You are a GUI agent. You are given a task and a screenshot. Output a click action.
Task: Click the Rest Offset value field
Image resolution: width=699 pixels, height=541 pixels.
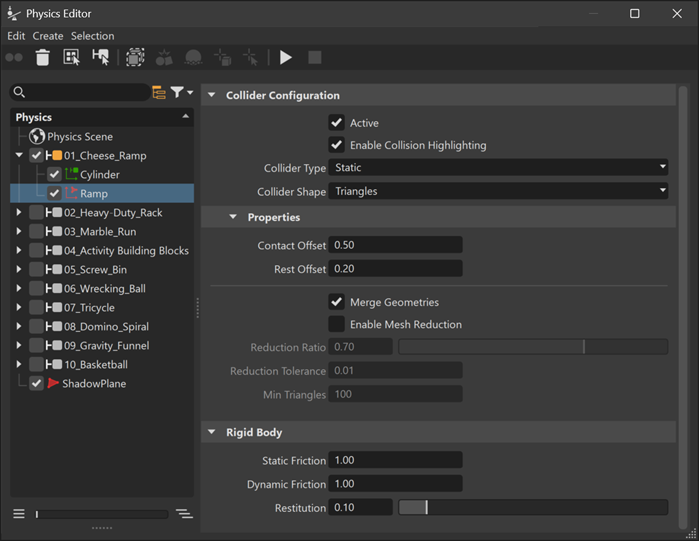coord(395,268)
